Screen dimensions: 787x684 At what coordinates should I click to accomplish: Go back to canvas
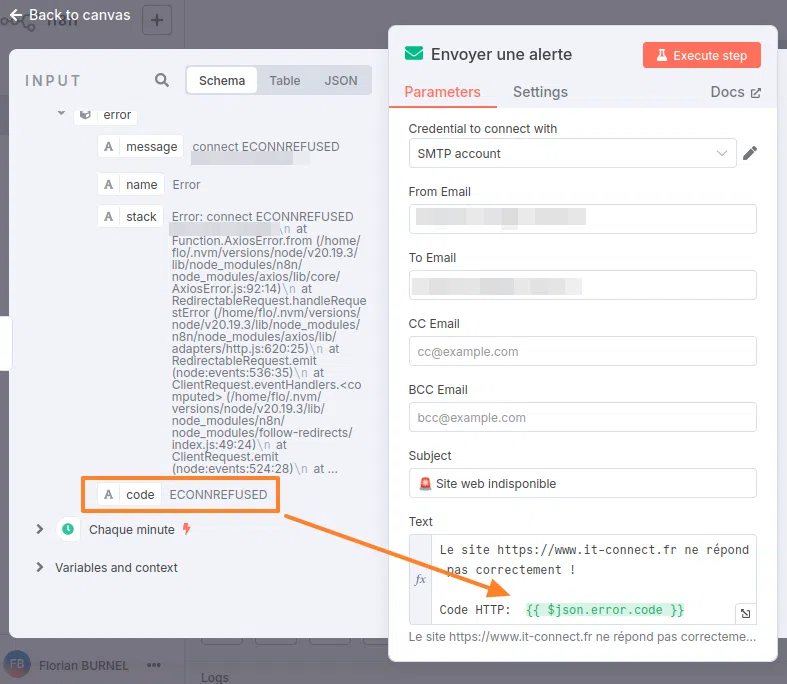[70, 15]
